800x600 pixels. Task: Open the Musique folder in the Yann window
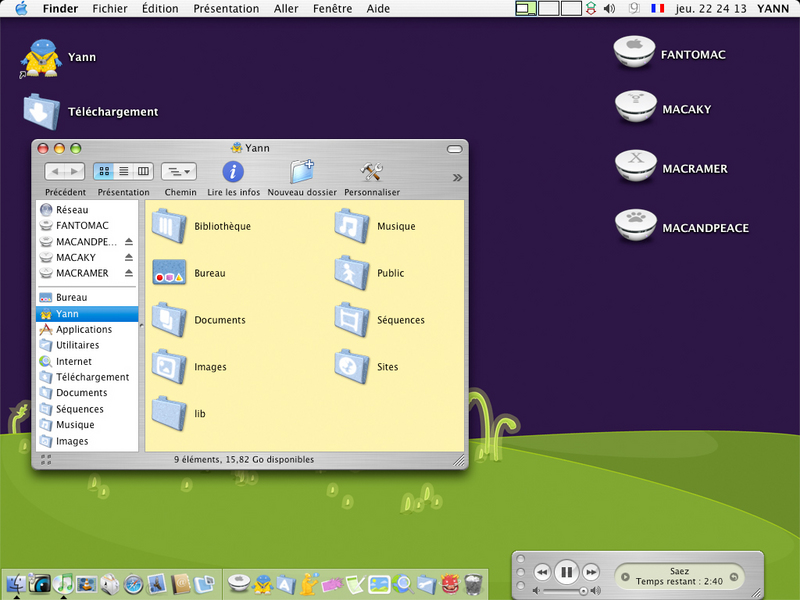click(352, 226)
